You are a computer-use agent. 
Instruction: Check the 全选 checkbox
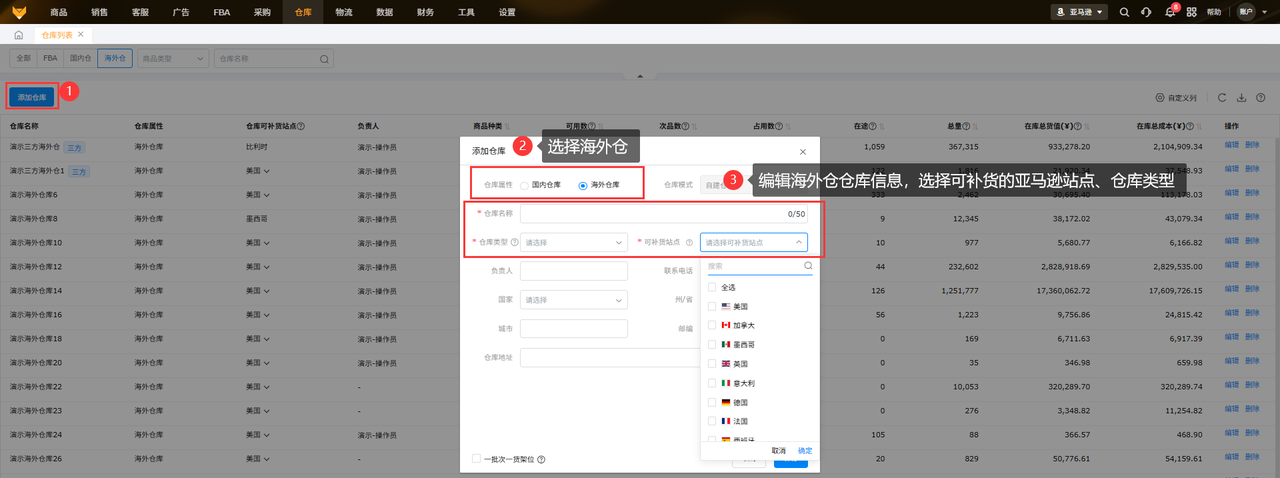(712, 287)
